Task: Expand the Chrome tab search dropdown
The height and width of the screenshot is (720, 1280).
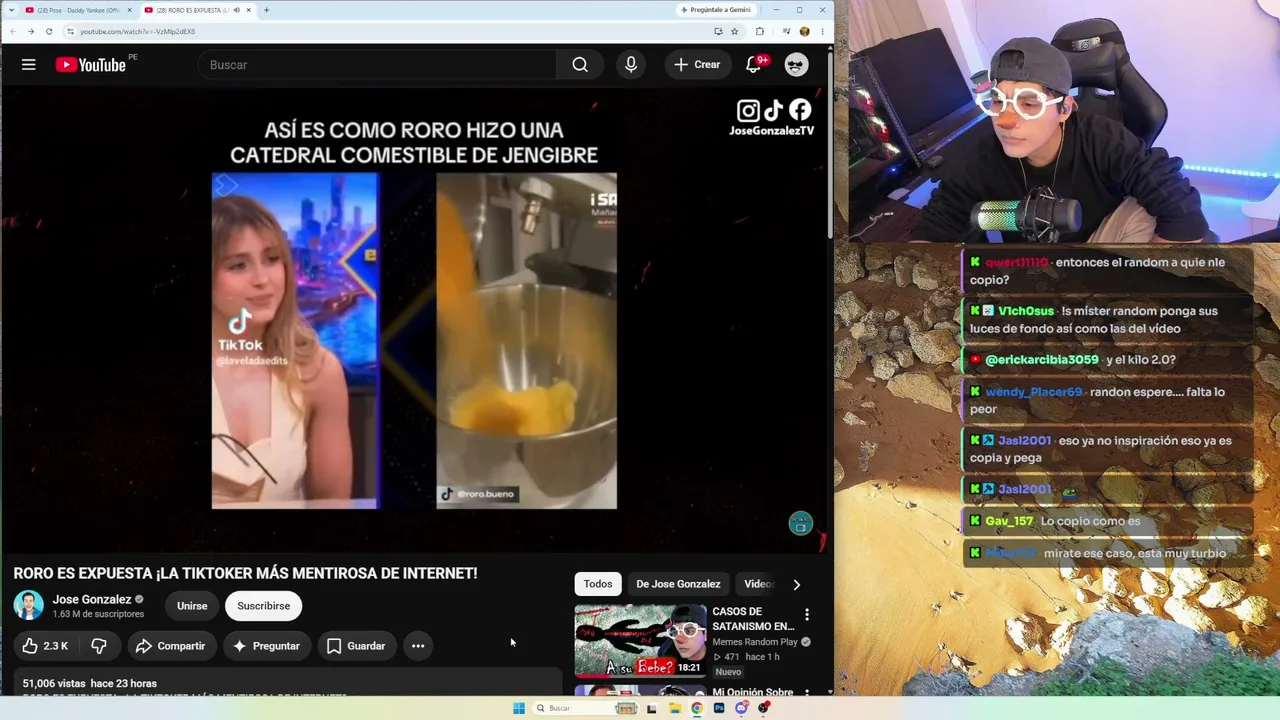Action: [x=11, y=10]
